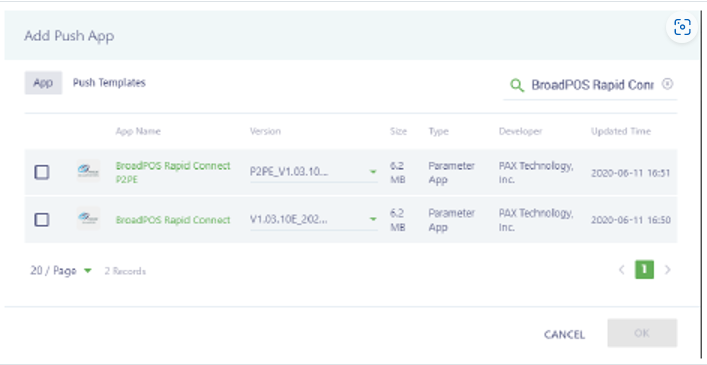Click the 2 Records count text
This screenshot has height=365, width=707.
pos(125,271)
